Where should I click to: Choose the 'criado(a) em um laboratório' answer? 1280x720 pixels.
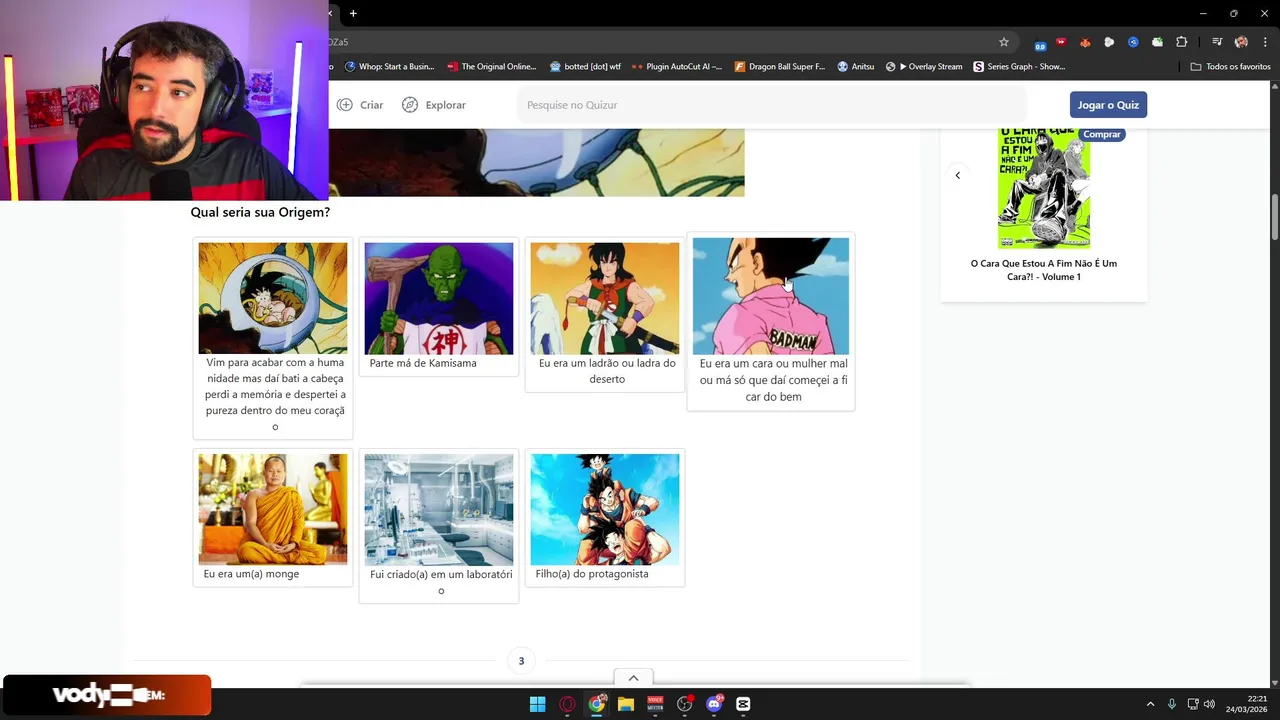click(439, 526)
